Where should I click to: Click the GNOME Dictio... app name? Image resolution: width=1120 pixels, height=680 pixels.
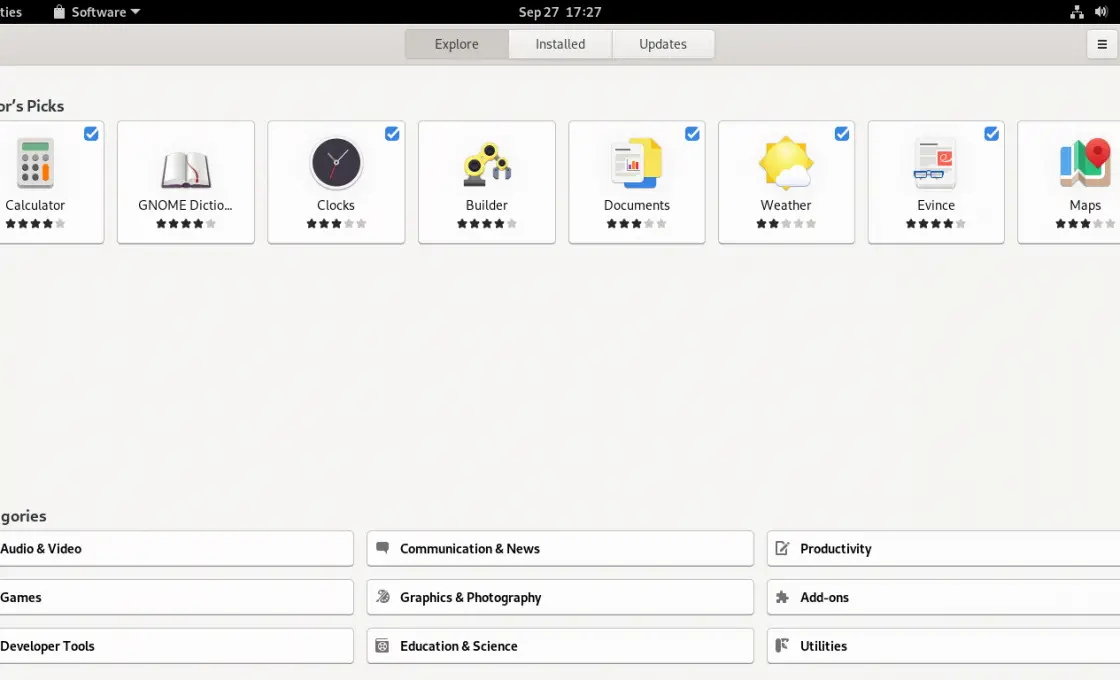pos(186,205)
